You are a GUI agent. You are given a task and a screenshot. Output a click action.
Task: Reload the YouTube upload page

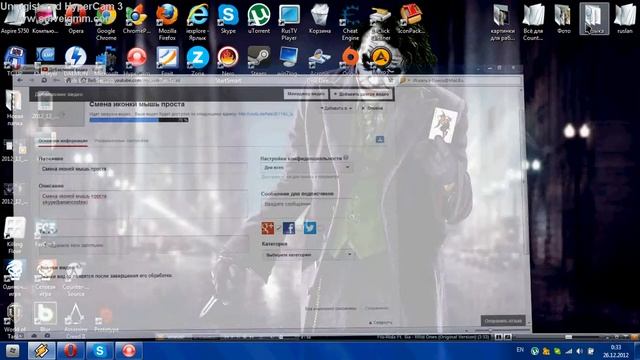(x=44, y=80)
